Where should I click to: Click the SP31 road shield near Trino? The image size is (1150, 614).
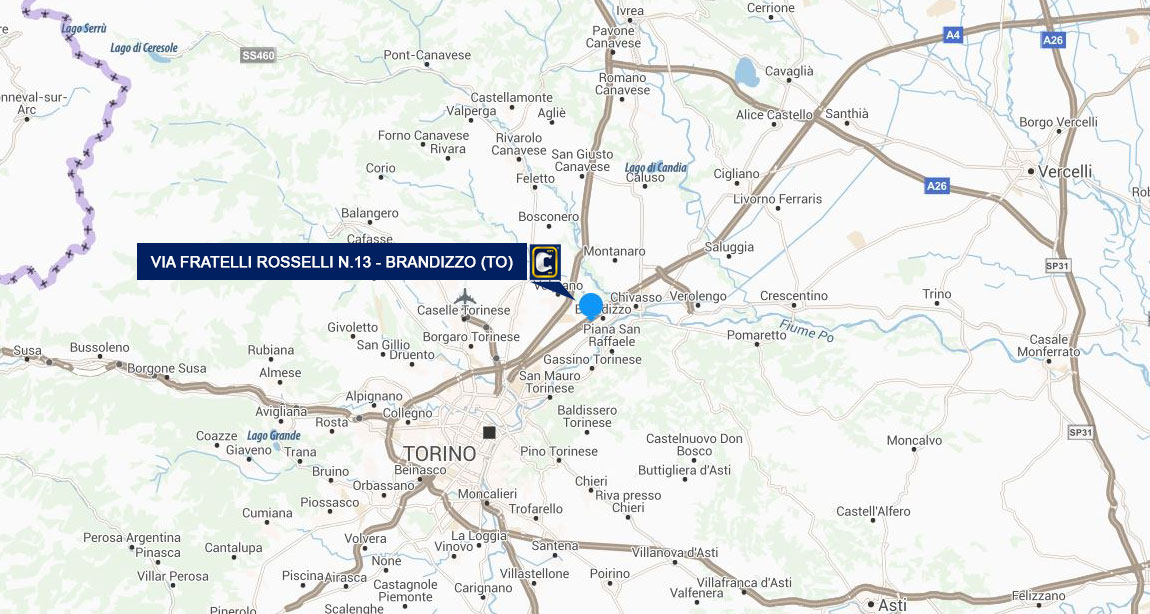coord(1057,266)
